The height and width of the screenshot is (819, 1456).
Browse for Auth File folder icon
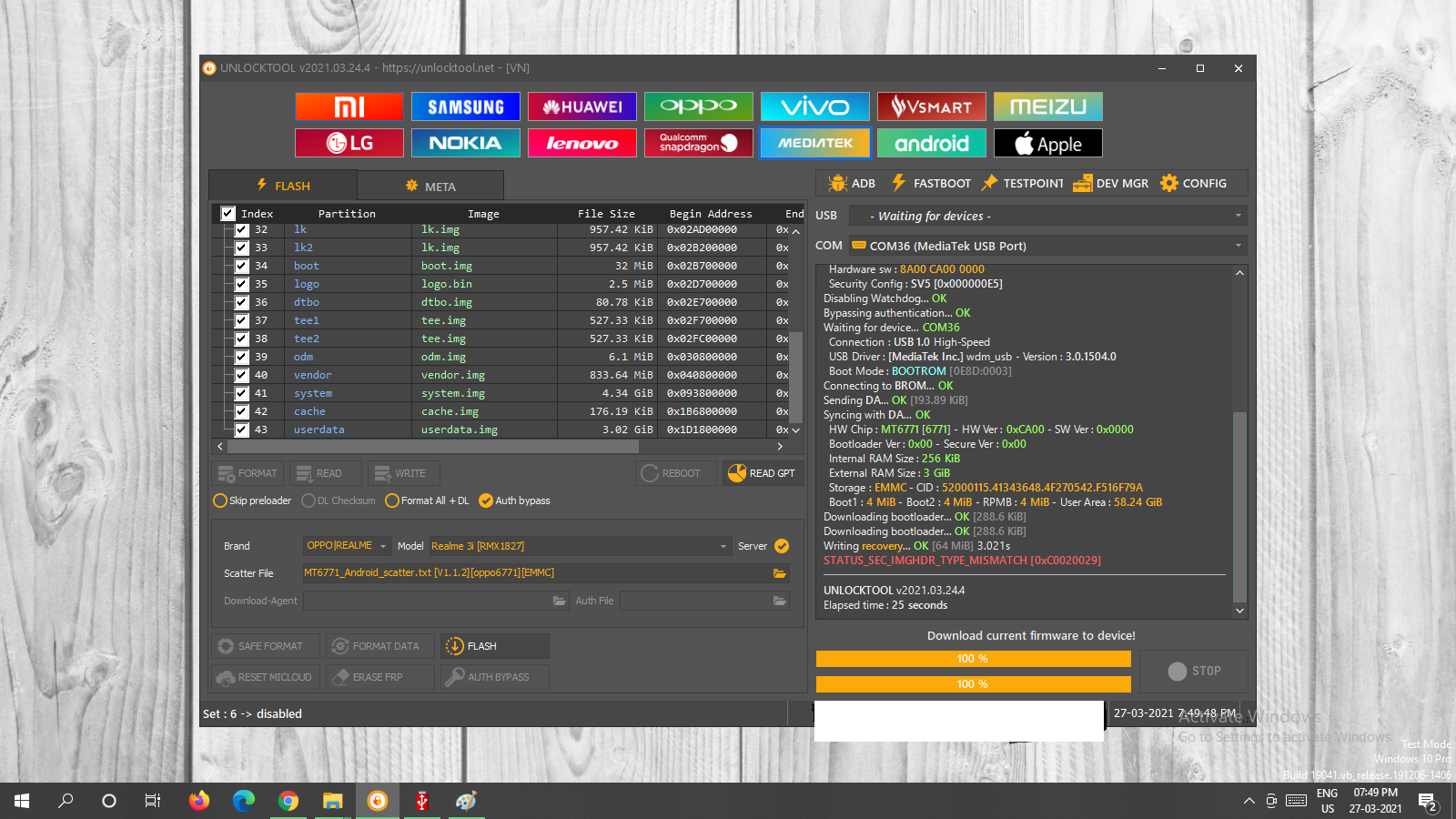click(779, 601)
